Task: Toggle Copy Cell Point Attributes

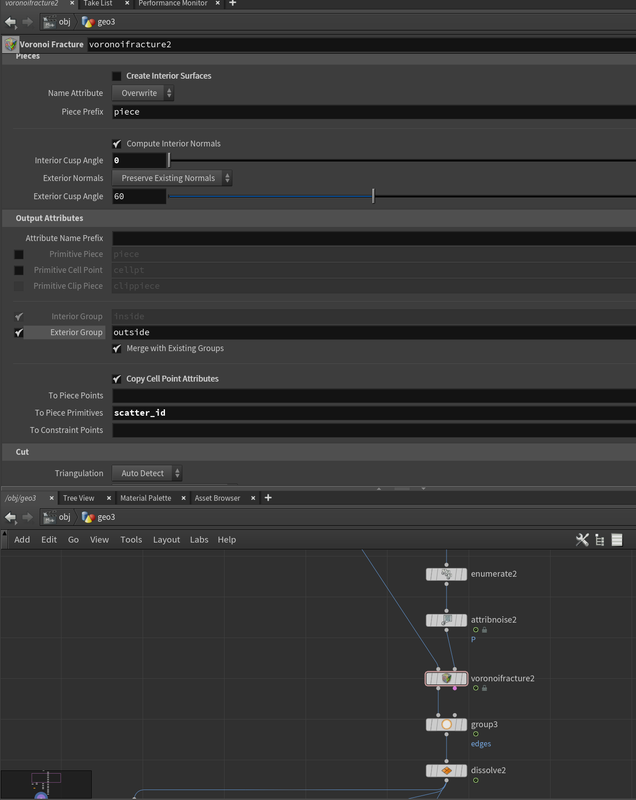Action: (117, 379)
